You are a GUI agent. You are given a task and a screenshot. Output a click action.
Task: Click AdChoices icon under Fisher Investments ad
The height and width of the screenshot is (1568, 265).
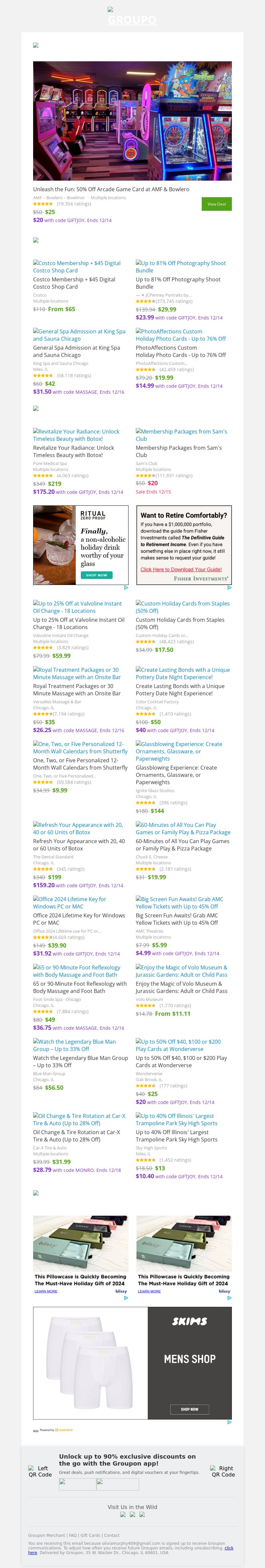tap(229, 587)
